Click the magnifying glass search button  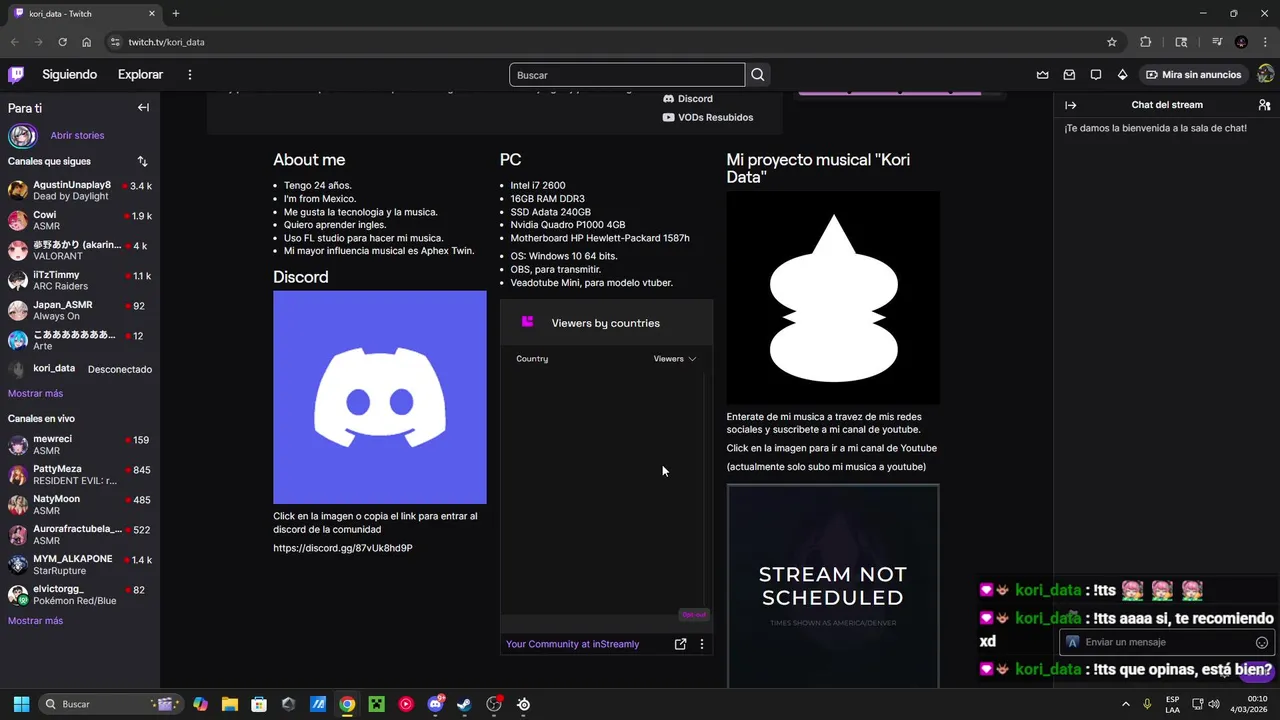tap(758, 75)
